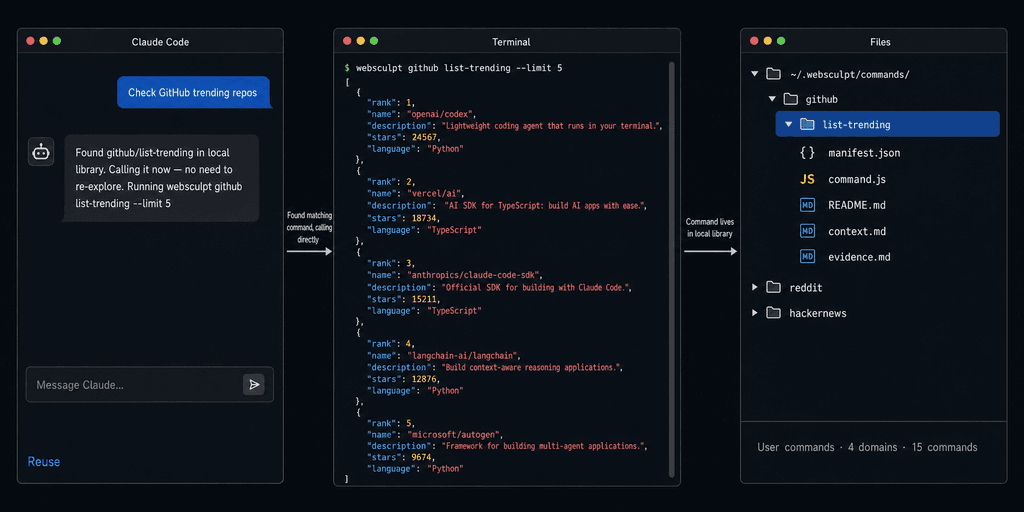The image size is (1024, 512).
Task: Close the Claude Code window with red button
Action: [30, 40]
